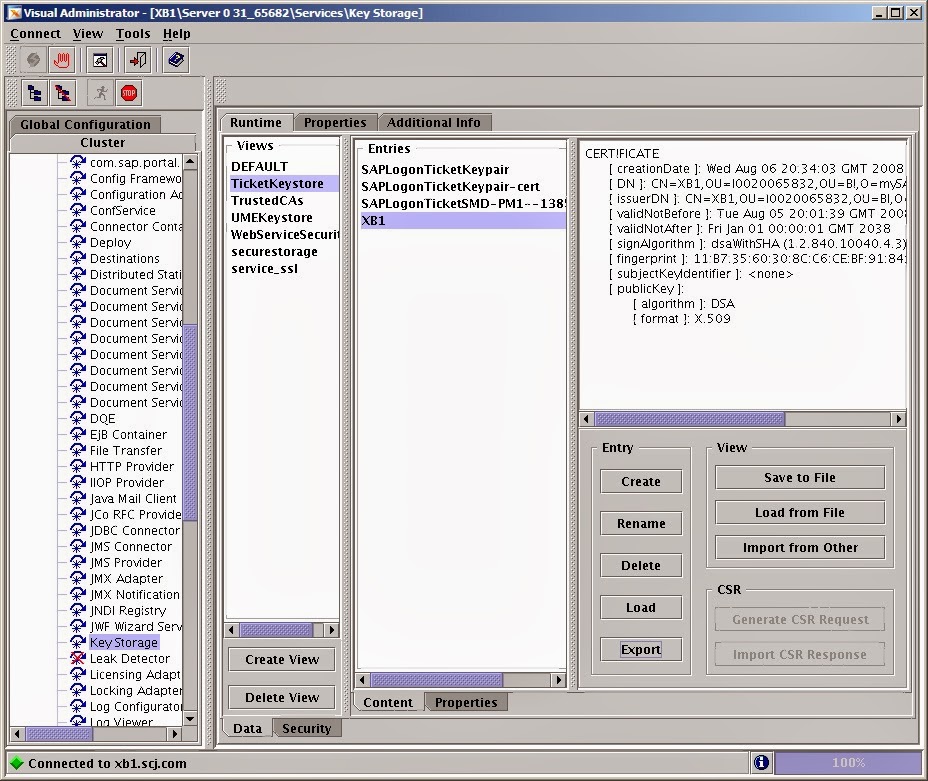Click the running man start service icon
Viewport: 928px width, 781px height.
coord(101,93)
